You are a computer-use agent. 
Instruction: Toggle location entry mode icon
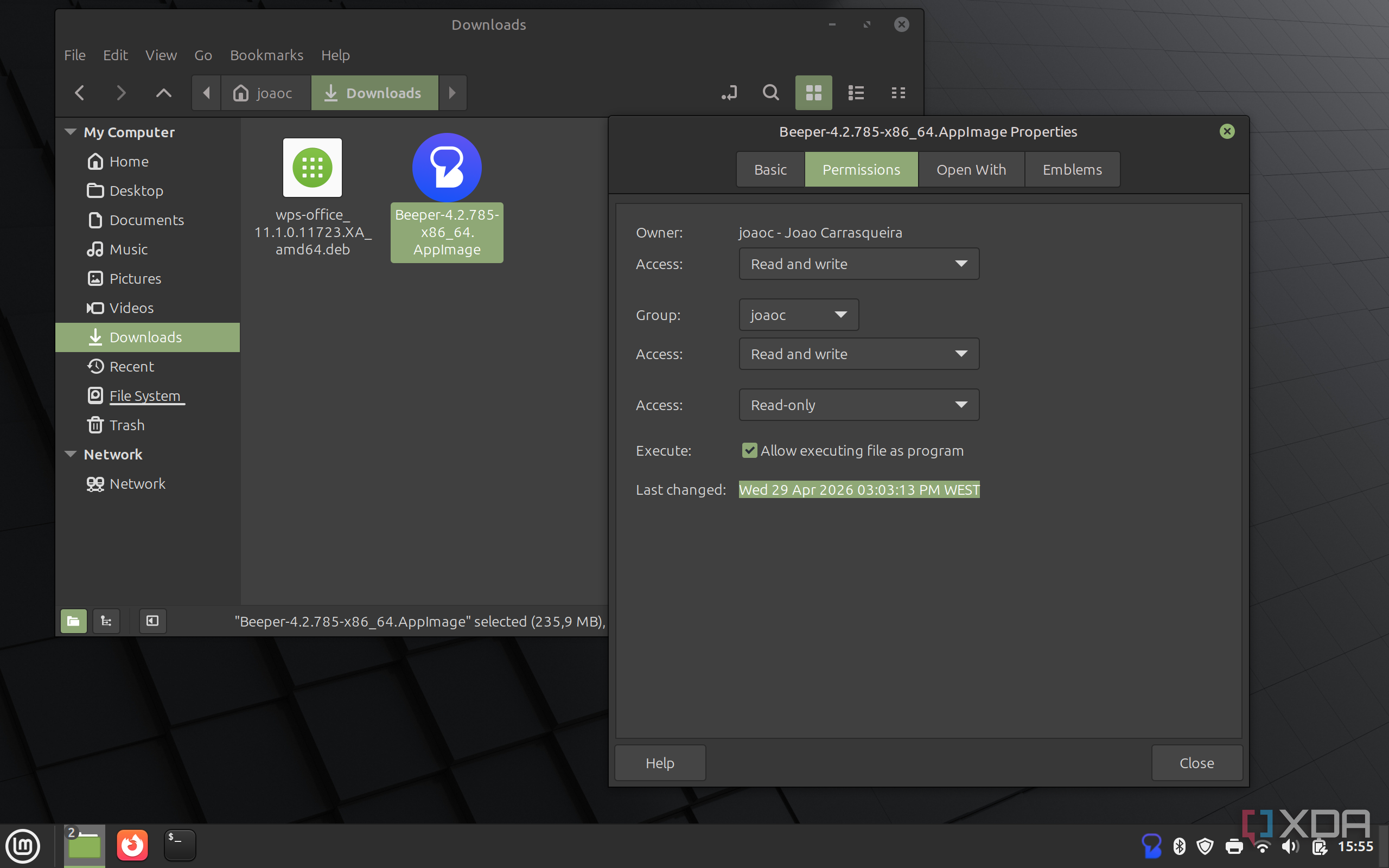pyautogui.click(x=729, y=92)
